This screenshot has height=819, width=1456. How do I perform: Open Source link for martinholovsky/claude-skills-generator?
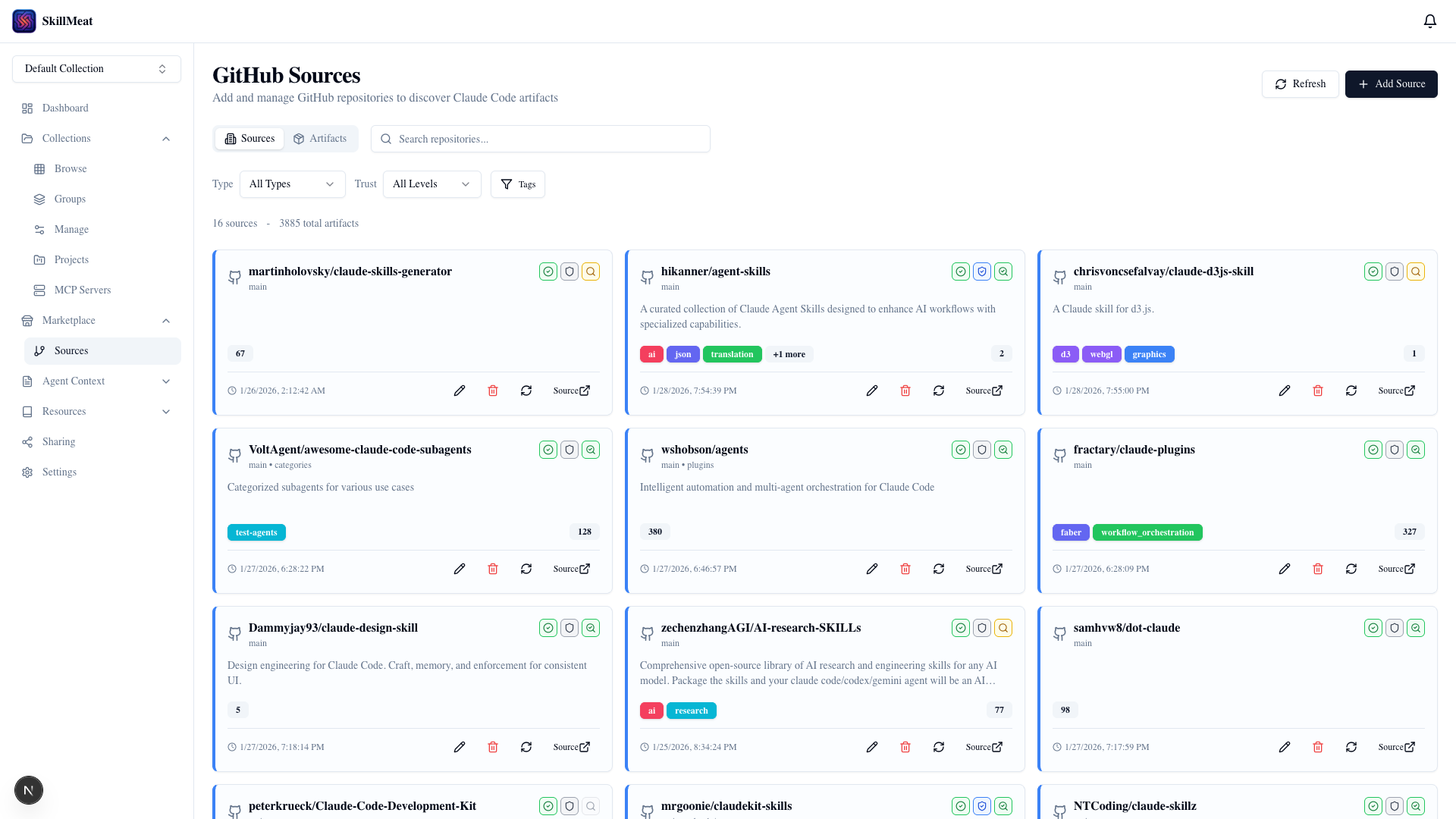pos(572,391)
